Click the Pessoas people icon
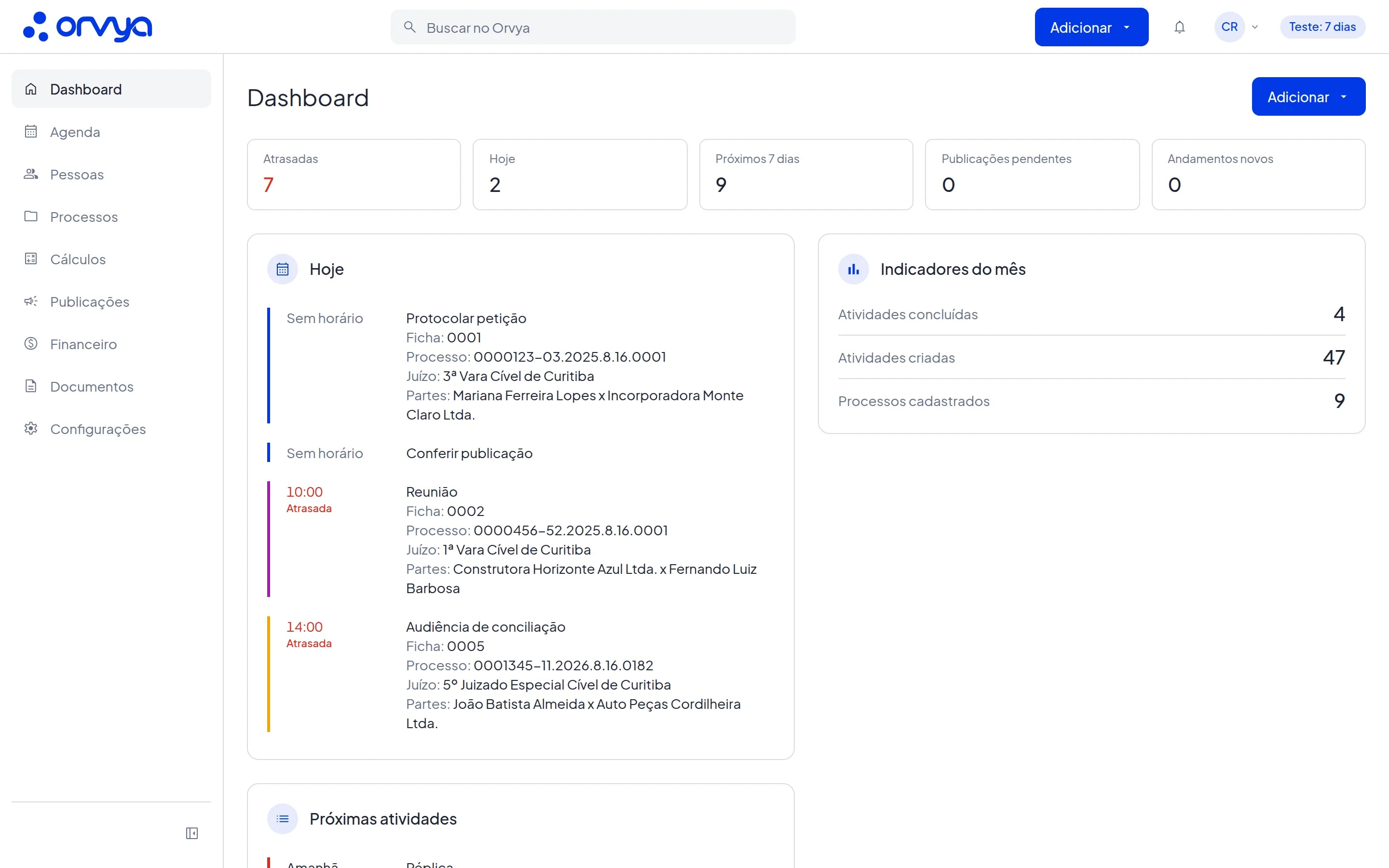1389x868 pixels. [x=31, y=174]
